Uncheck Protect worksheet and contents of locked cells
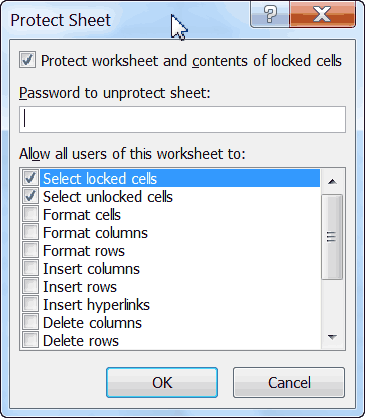 coord(27,60)
